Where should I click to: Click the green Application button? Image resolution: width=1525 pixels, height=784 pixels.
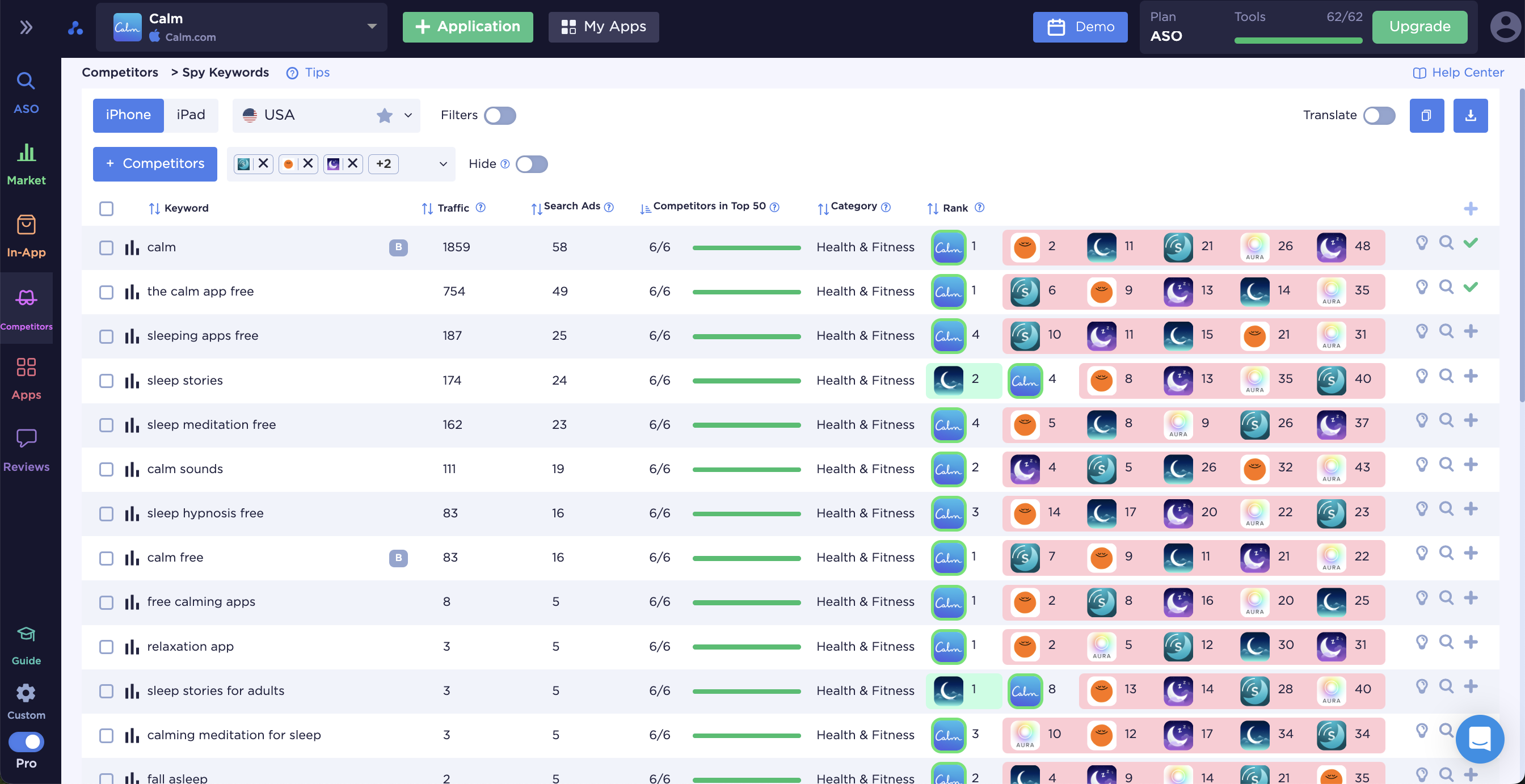coord(467,27)
